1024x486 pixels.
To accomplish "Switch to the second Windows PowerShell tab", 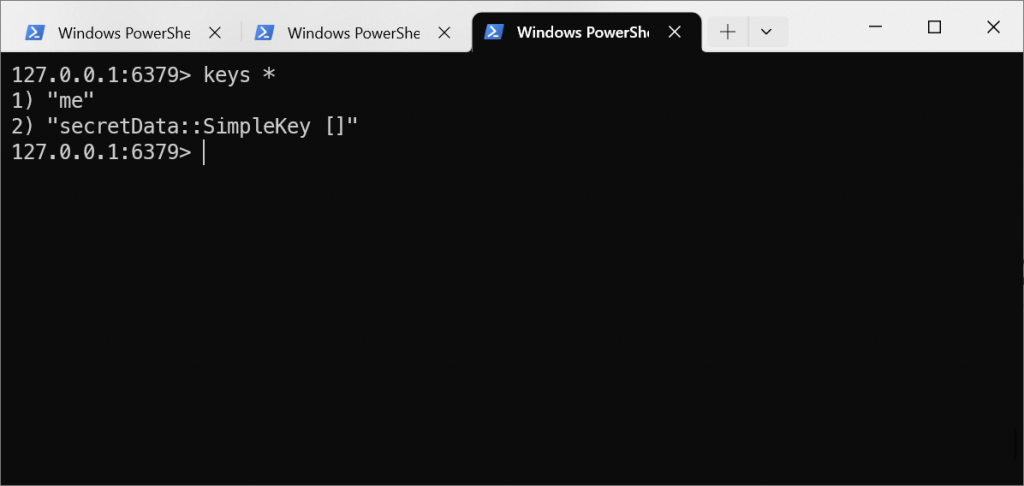I will [x=353, y=33].
